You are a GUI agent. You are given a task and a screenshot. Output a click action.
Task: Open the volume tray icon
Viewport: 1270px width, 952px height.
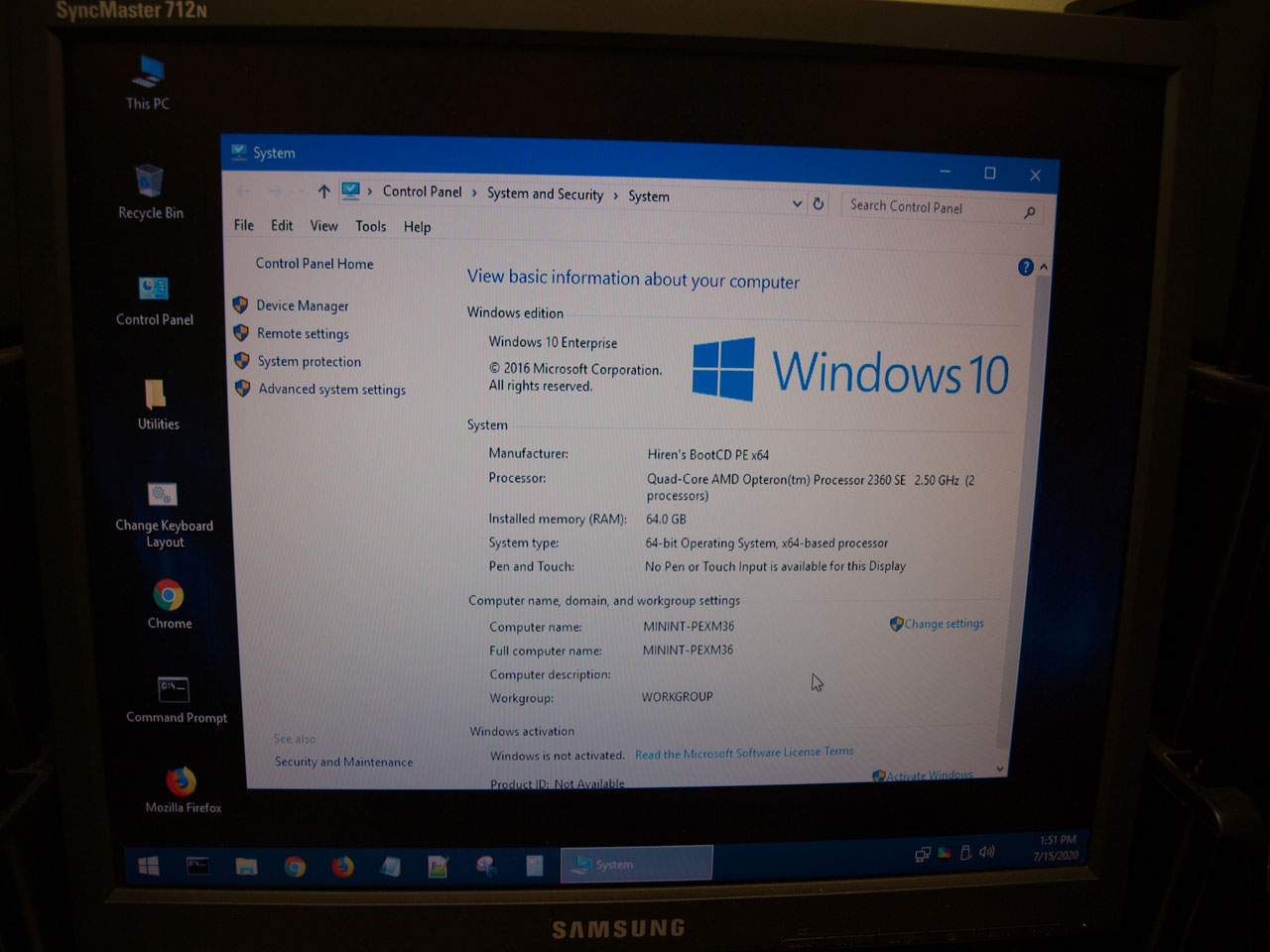click(x=986, y=852)
